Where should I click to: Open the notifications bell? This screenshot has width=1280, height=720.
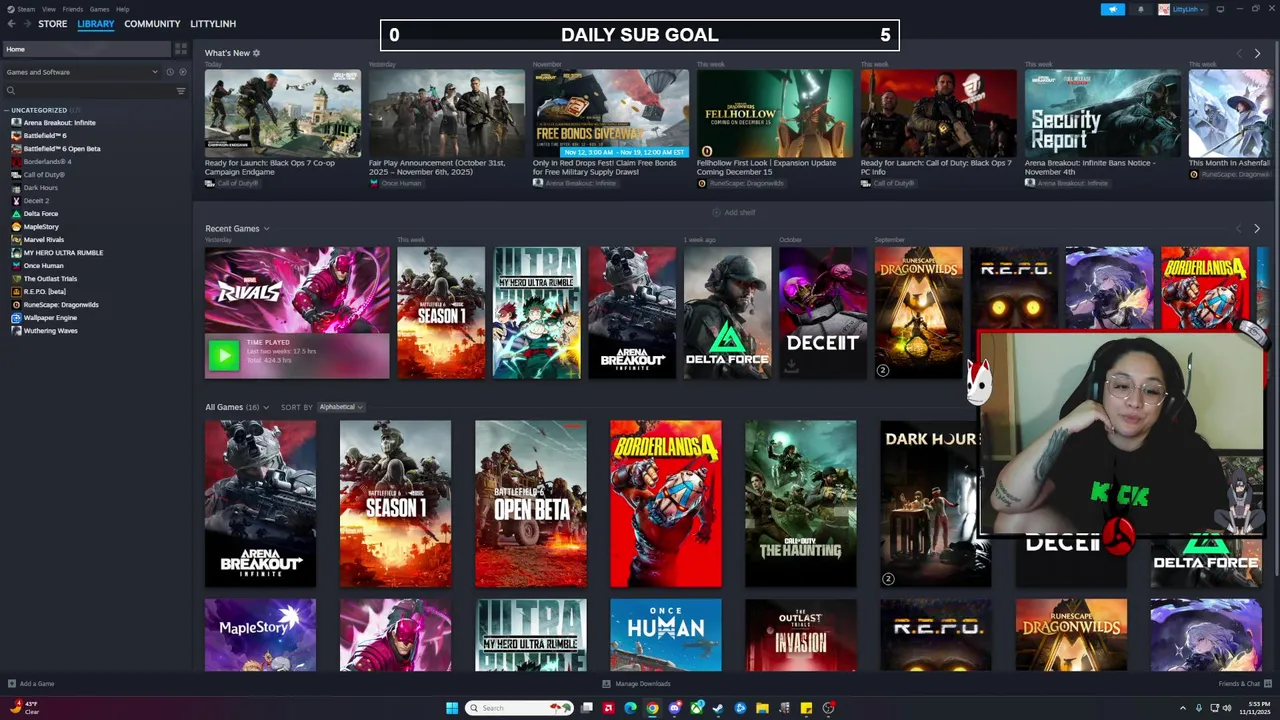tap(1141, 9)
